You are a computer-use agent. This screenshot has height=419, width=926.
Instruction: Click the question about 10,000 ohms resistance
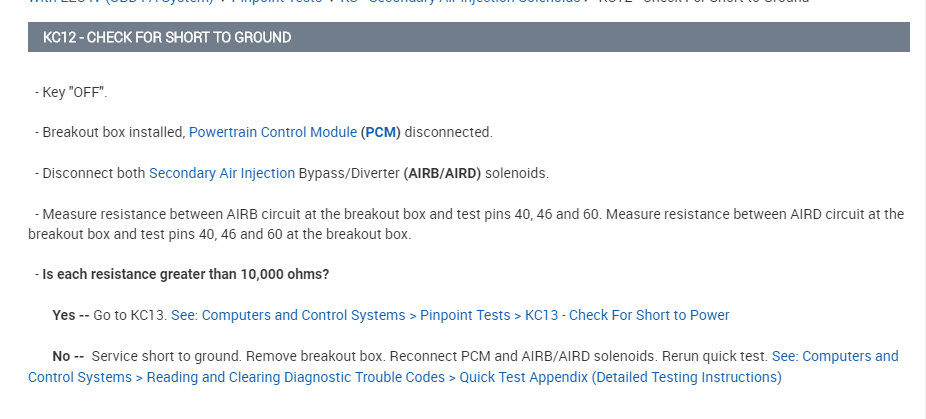[185, 274]
